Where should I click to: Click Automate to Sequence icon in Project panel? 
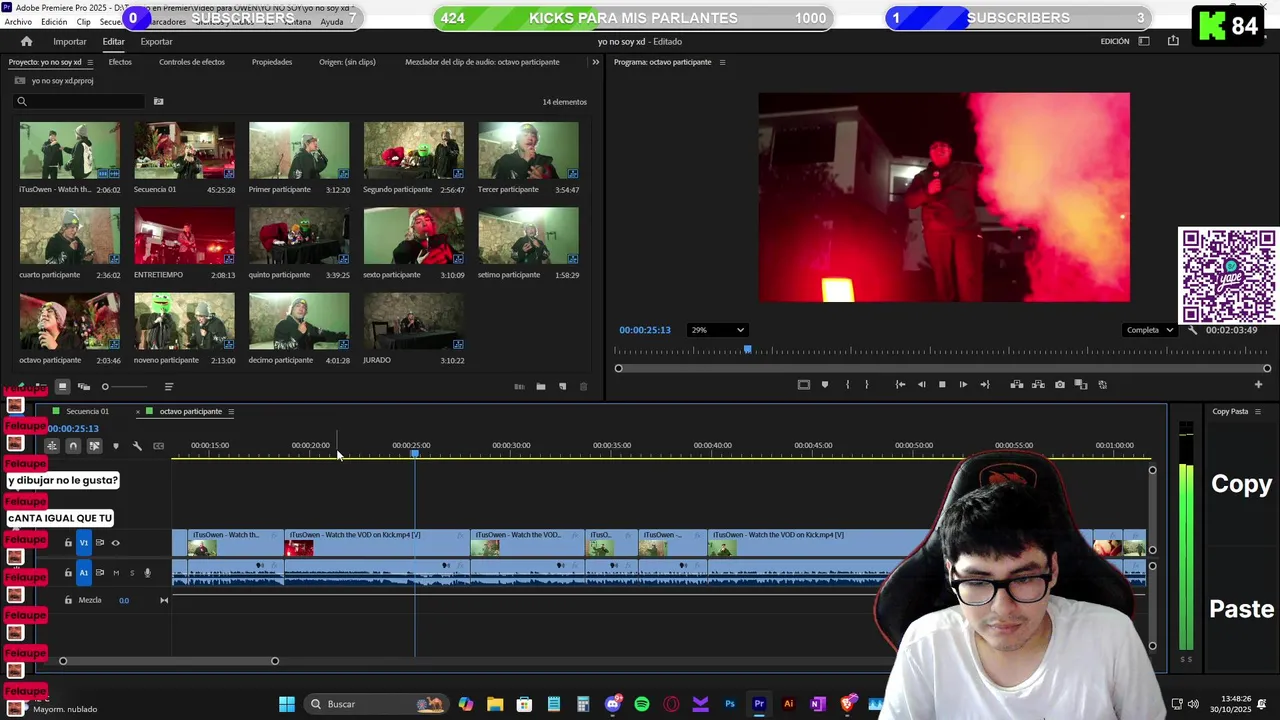coord(519,386)
